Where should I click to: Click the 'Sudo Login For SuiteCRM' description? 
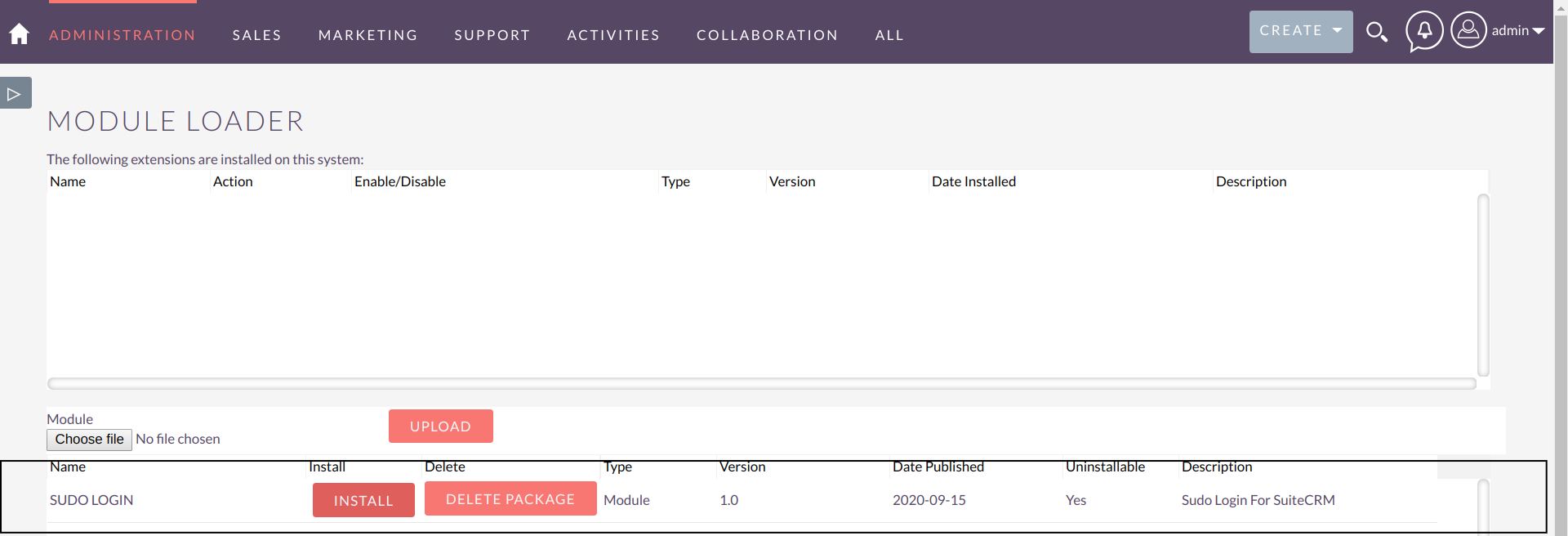[1258, 500]
